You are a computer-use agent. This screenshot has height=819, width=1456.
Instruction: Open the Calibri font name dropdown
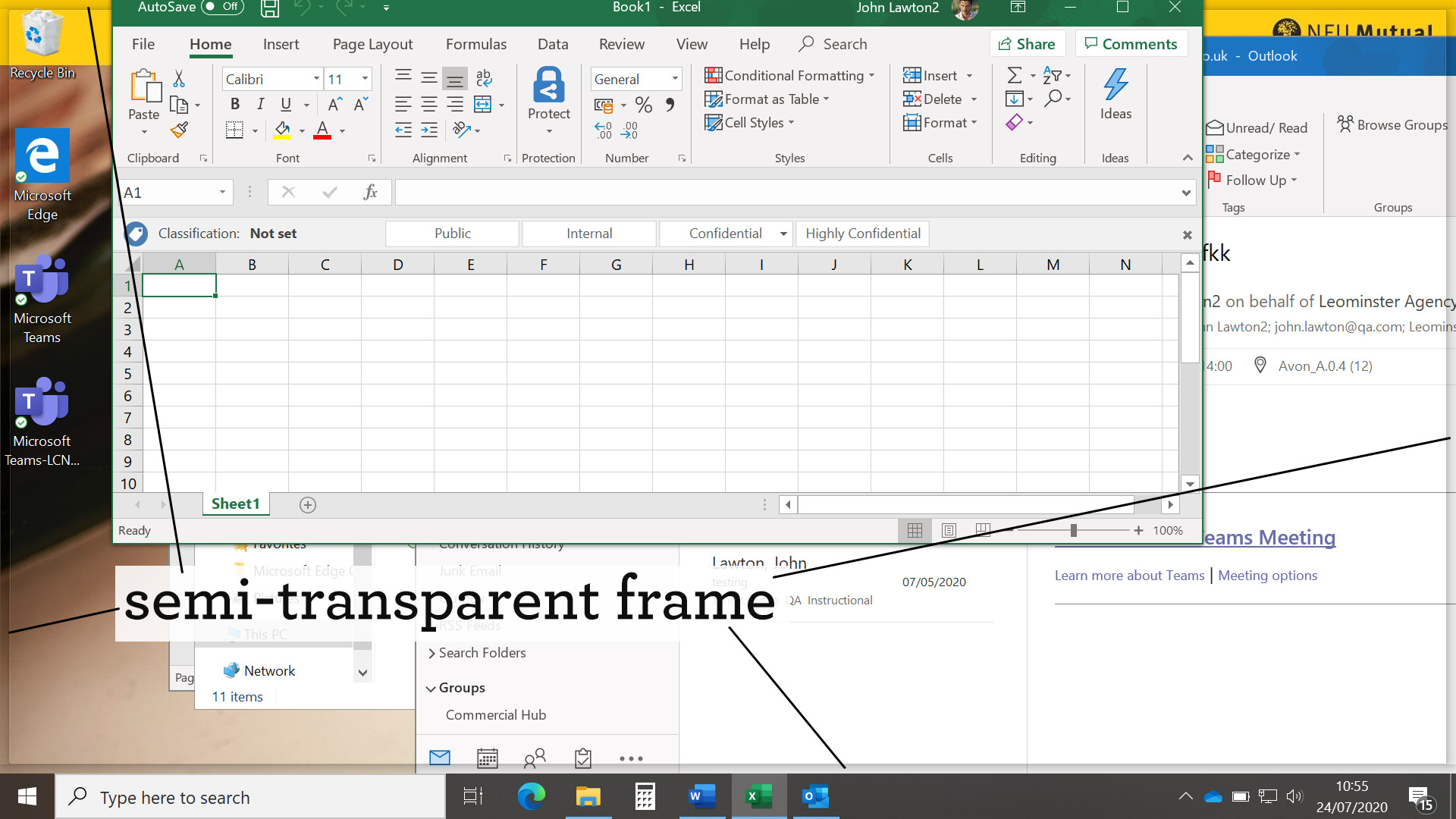(x=316, y=79)
